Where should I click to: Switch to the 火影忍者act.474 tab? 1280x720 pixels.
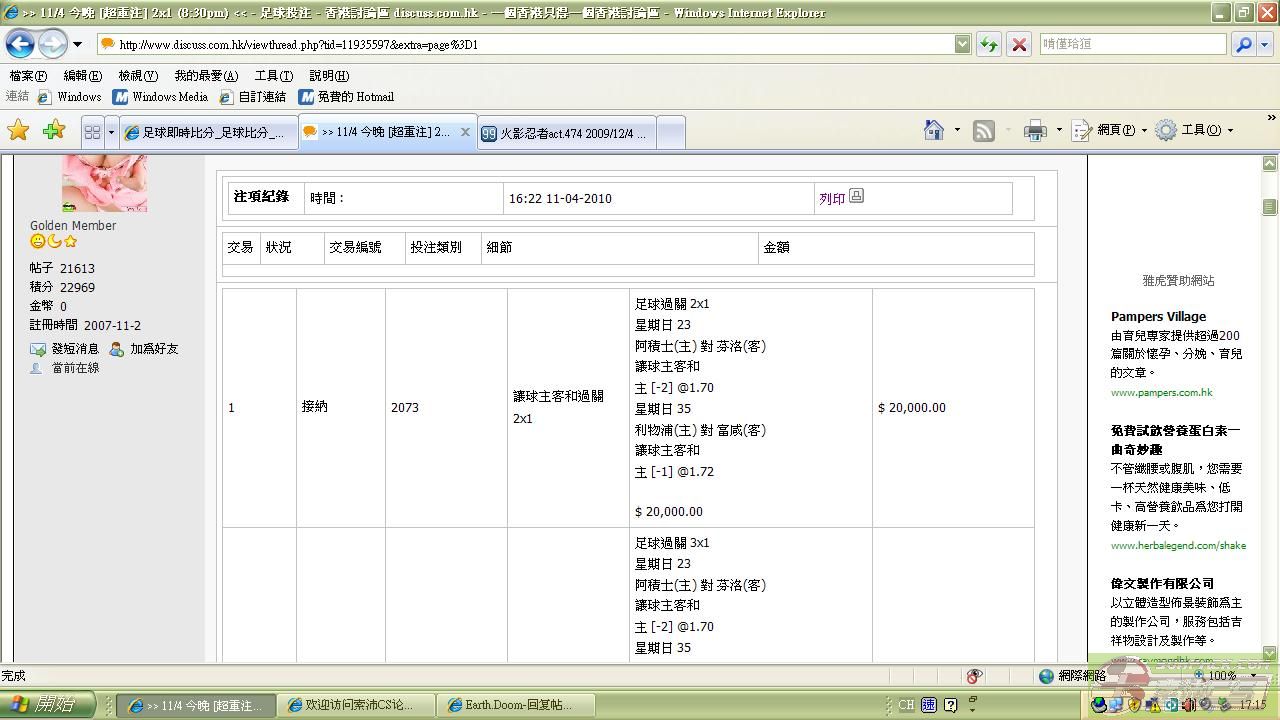point(565,133)
